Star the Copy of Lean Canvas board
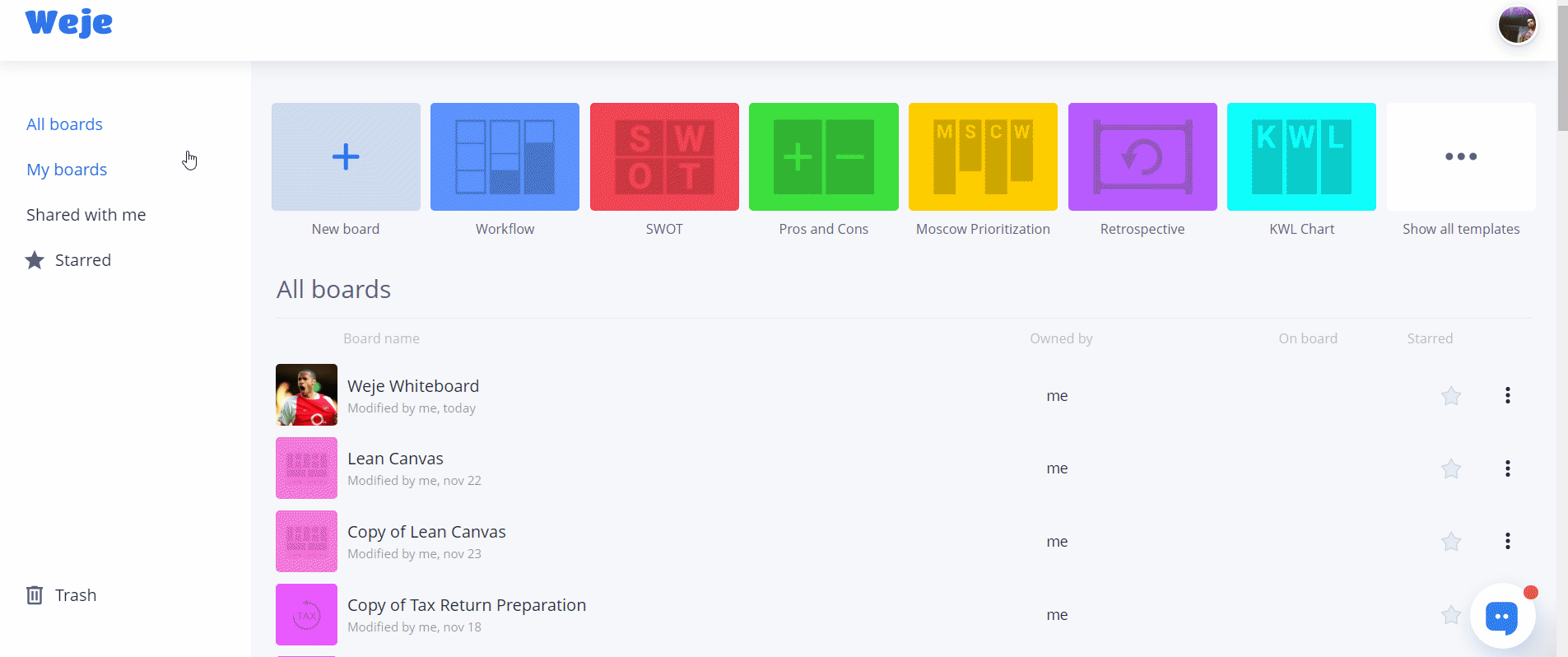 pyautogui.click(x=1451, y=541)
